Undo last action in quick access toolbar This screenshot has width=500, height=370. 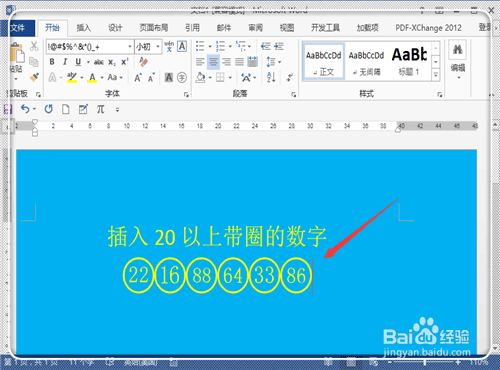pyautogui.click(x=25, y=109)
